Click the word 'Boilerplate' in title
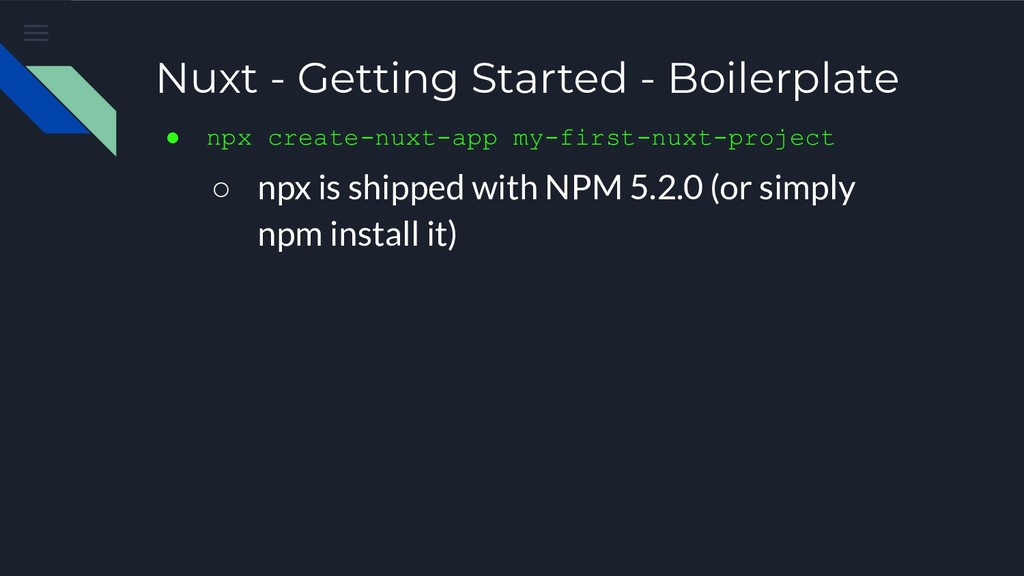 tap(784, 79)
